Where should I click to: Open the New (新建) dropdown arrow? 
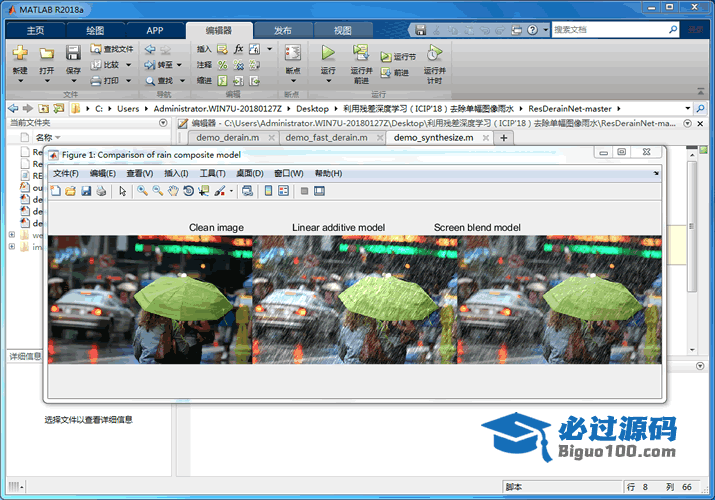(x=20, y=81)
